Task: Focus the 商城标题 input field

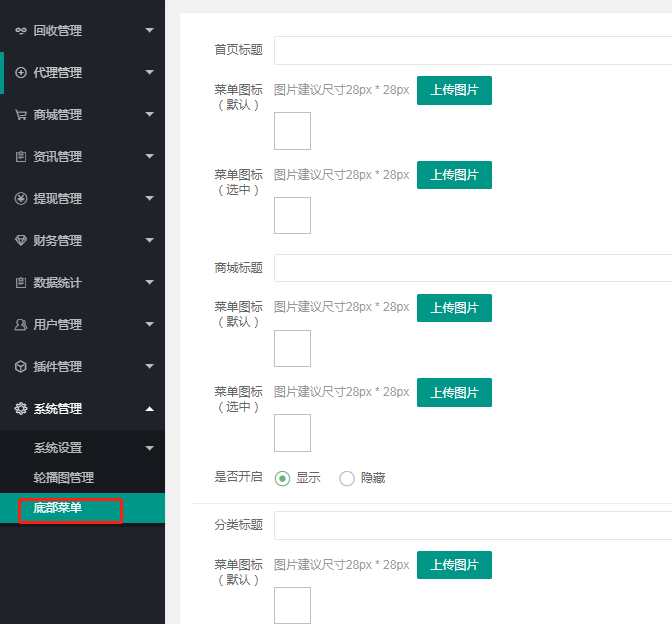Action: point(473,268)
